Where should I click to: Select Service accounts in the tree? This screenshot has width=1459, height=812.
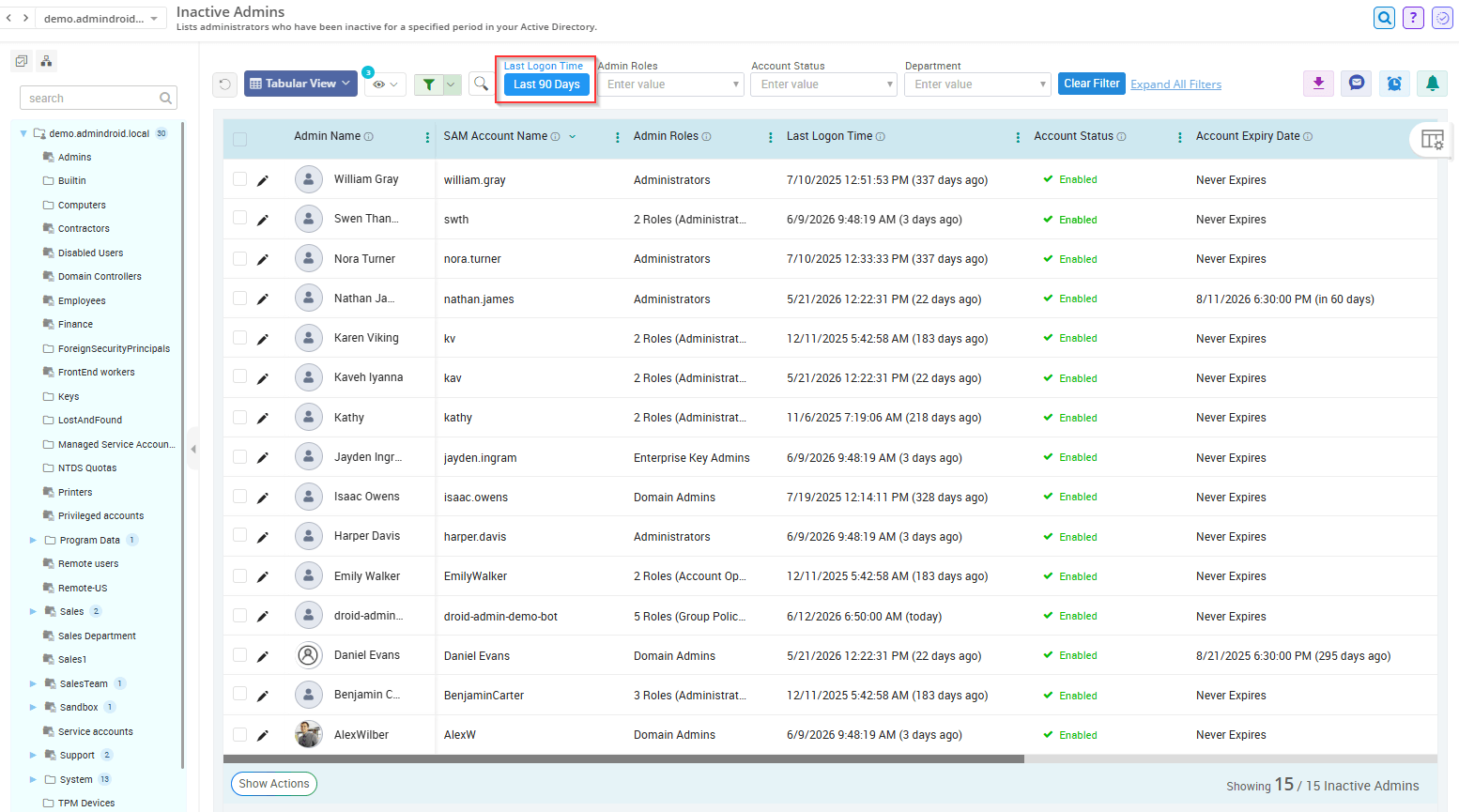(x=95, y=732)
